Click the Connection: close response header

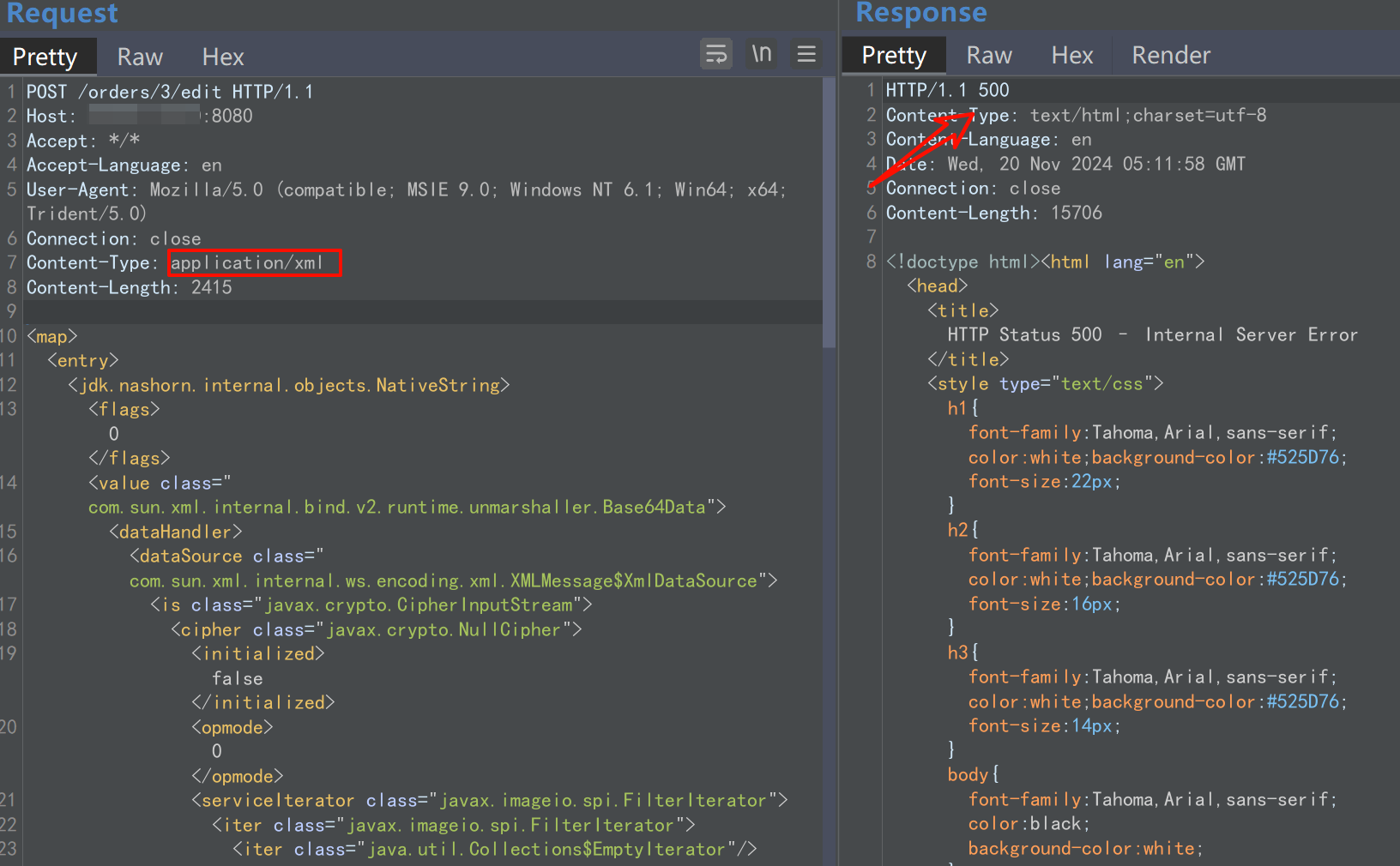[973, 189]
